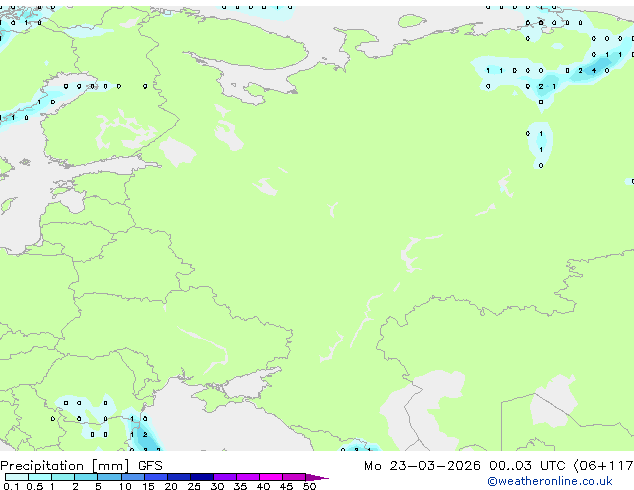The height and width of the screenshot is (490, 634).
Task: Pick the legend swatch between 0.1 and 0.5
Action: (x=17, y=477)
